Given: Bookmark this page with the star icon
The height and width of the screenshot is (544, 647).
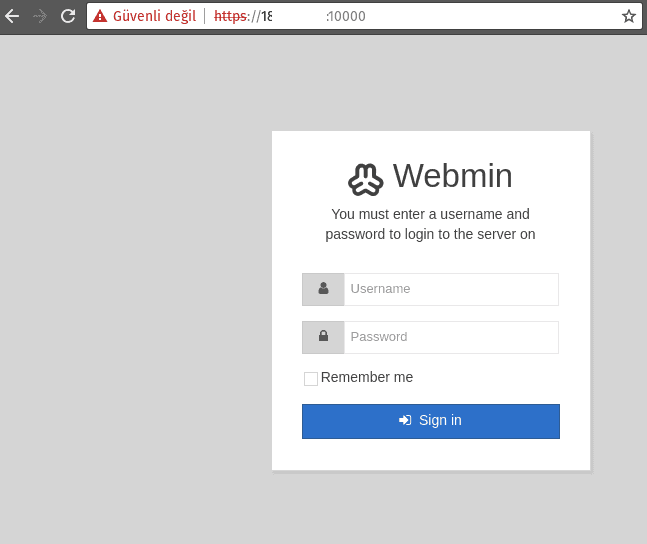Looking at the screenshot, I should (x=628, y=16).
